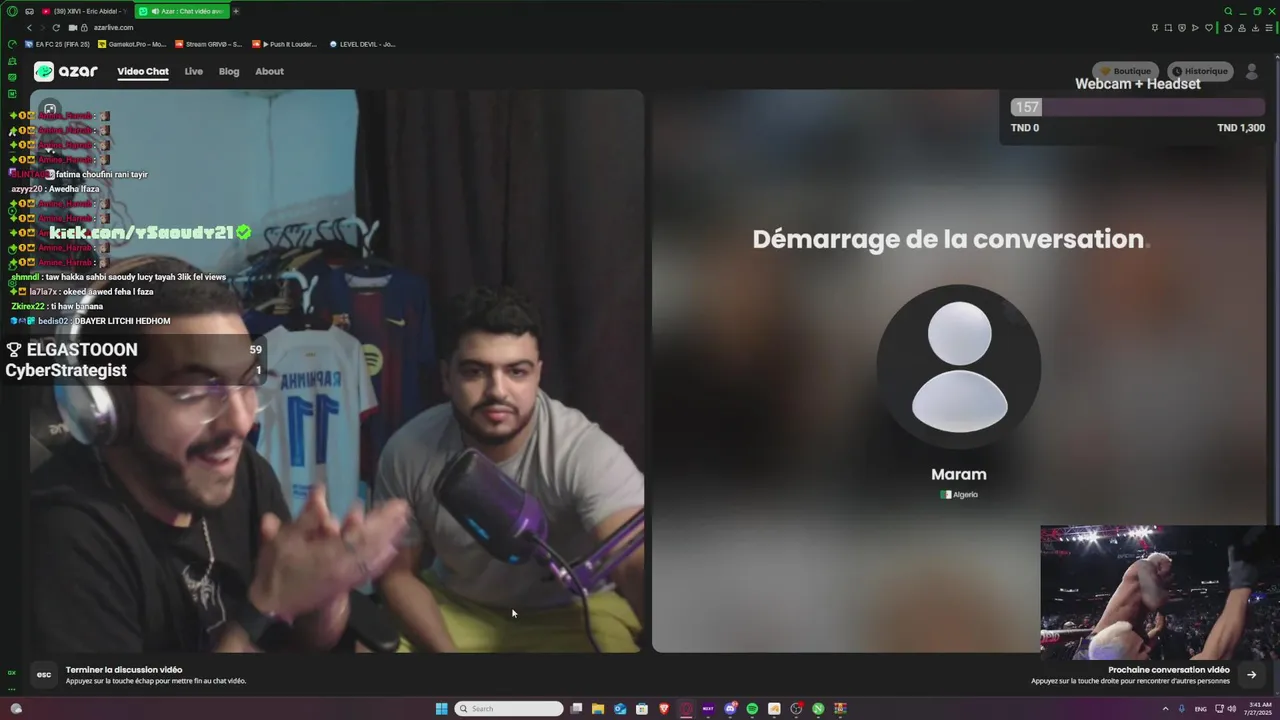This screenshot has height=720, width=1280.
Task: Open the About page
Action: 269,72
